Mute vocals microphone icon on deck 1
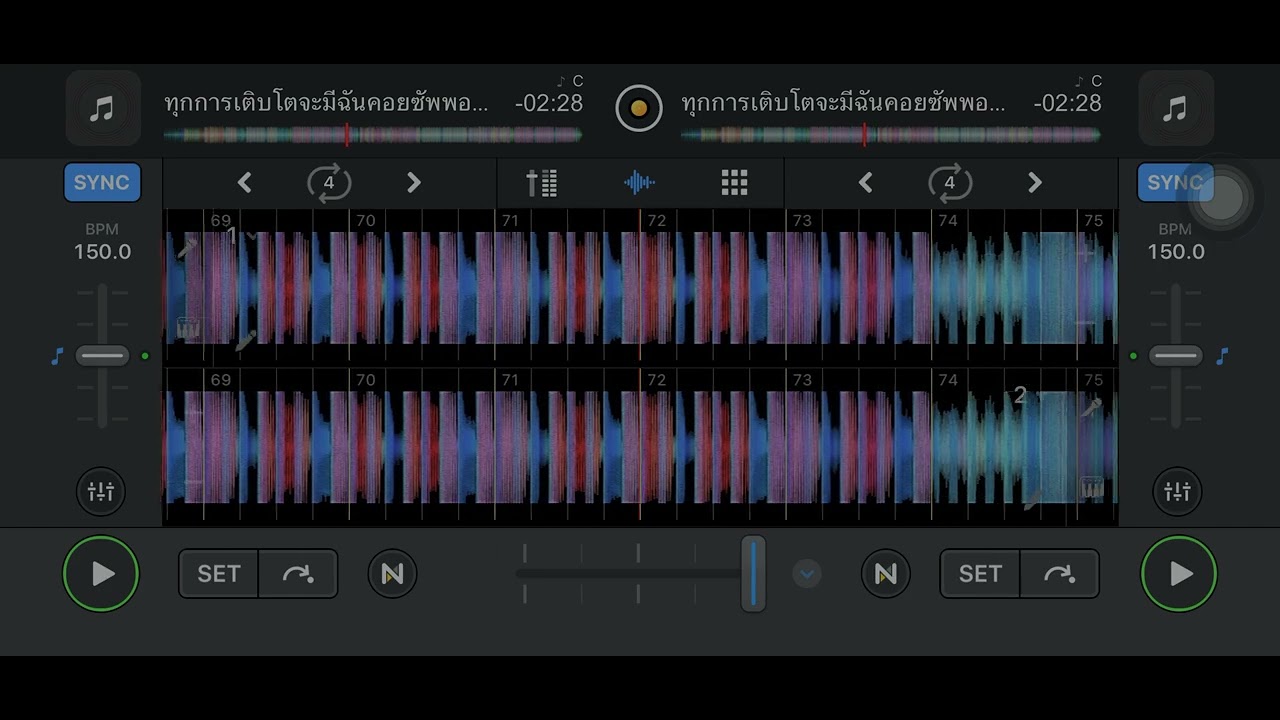The width and height of the screenshot is (1280, 720). (186, 249)
